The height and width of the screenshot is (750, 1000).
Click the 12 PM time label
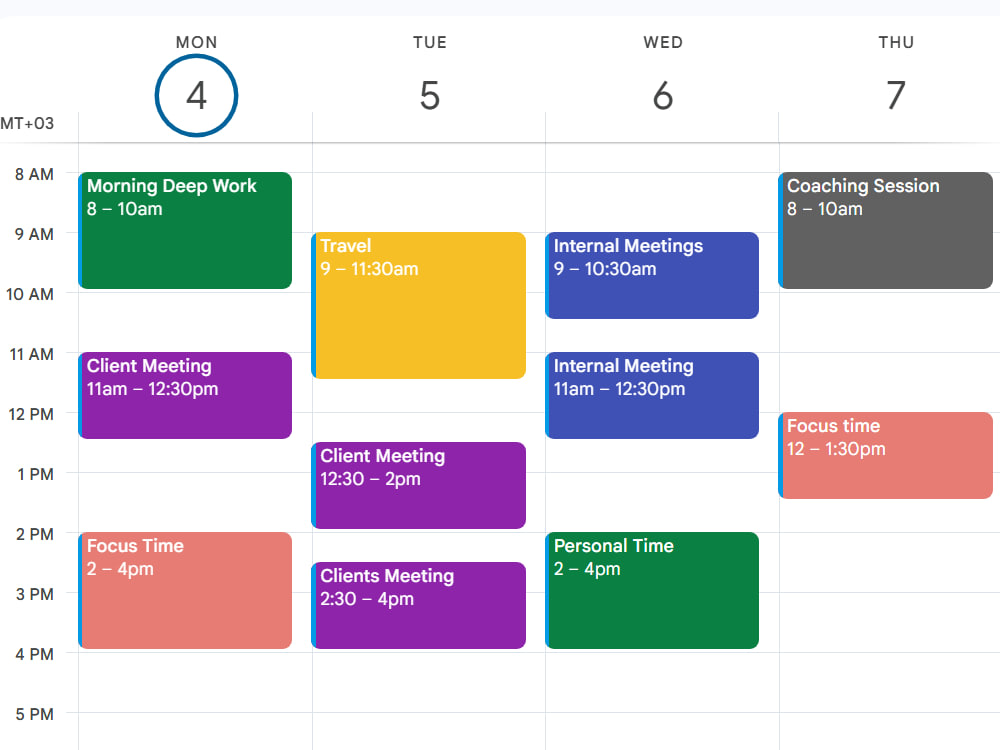(31, 414)
